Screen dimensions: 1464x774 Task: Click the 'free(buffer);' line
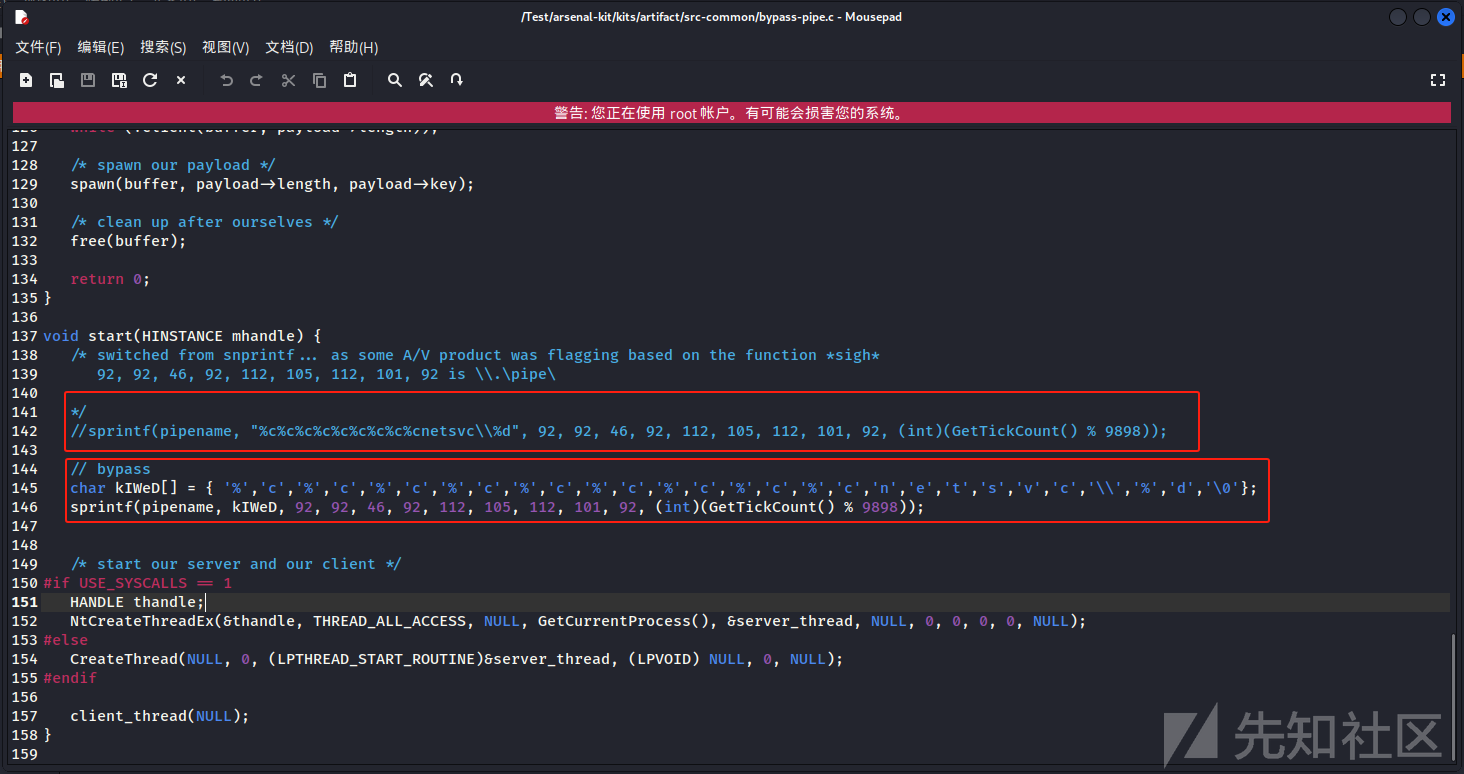coord(128,241)
